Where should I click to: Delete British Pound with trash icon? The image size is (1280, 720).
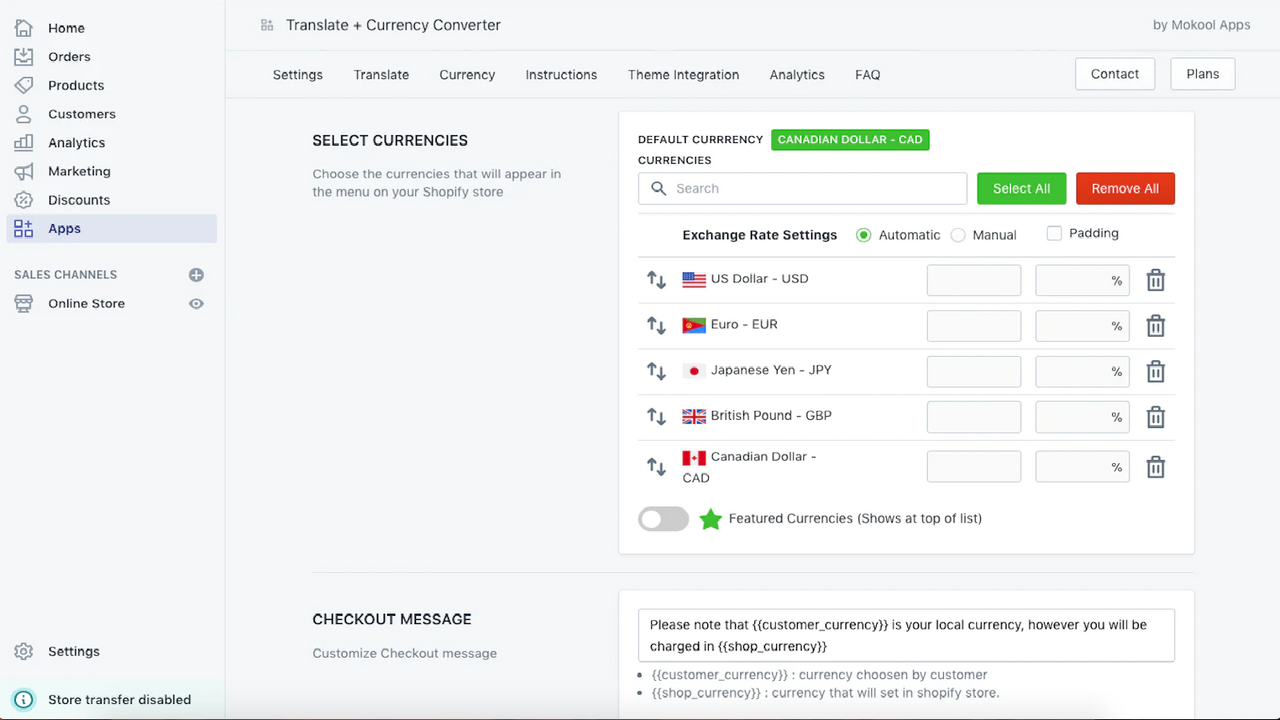[x=1155, y=416]
